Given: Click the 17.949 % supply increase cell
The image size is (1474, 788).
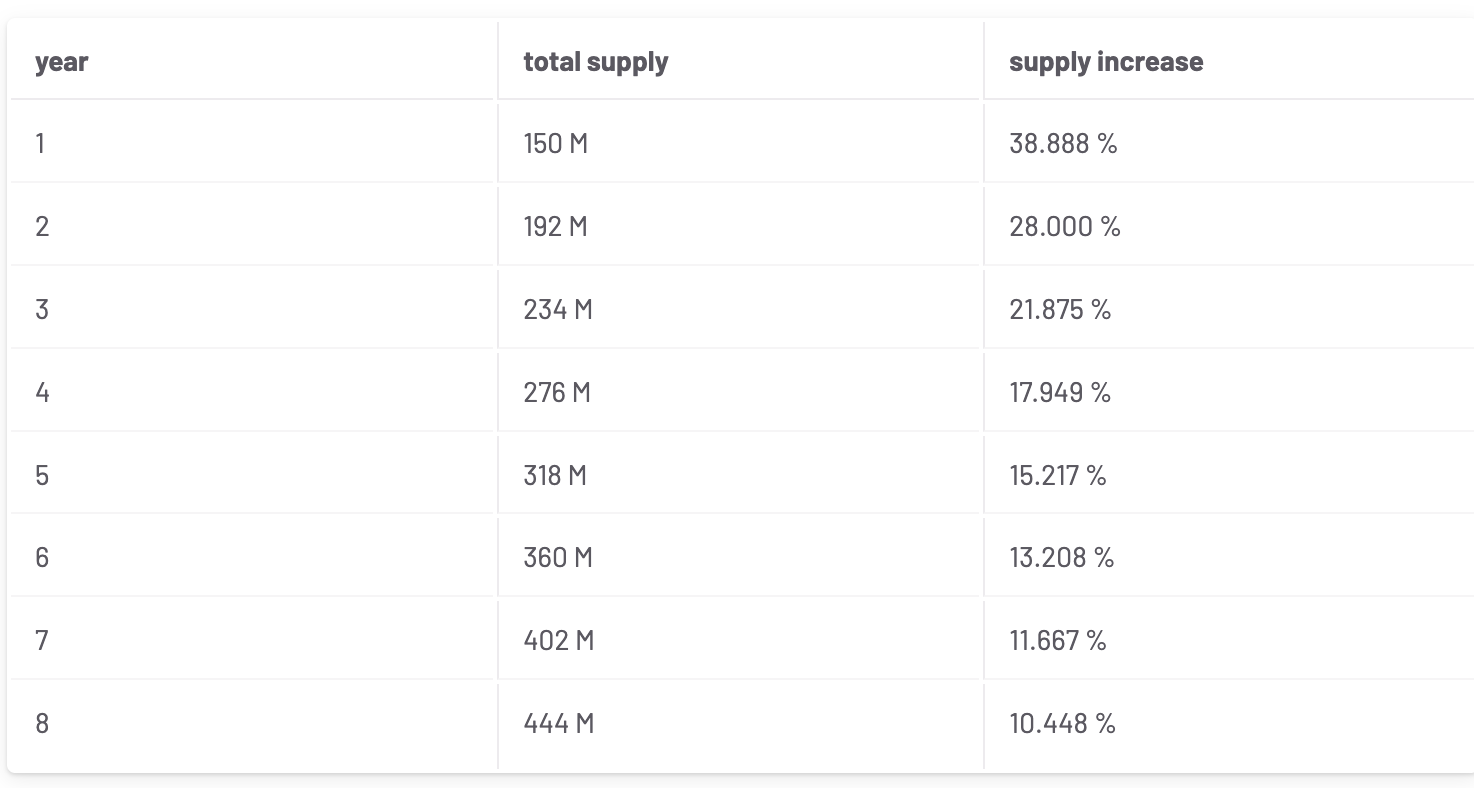Looking at the screenshot, I should [x=1060, y=393].
